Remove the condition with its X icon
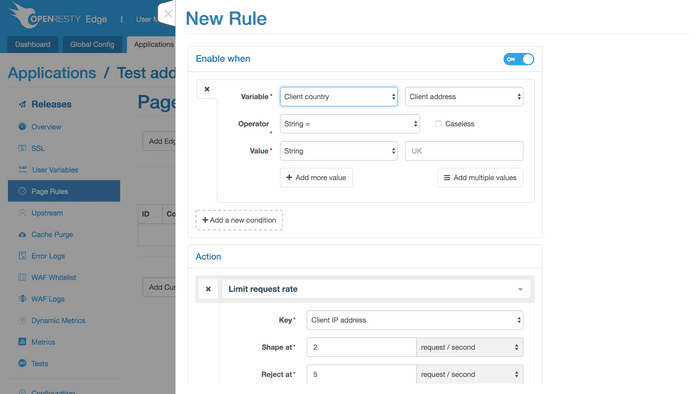 pyautogui.click(x=207, y=89)
